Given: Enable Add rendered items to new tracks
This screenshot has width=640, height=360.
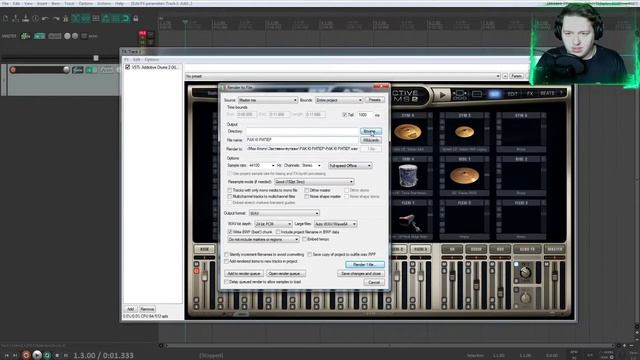Looking at the screenshot, I should pos(227,261).
